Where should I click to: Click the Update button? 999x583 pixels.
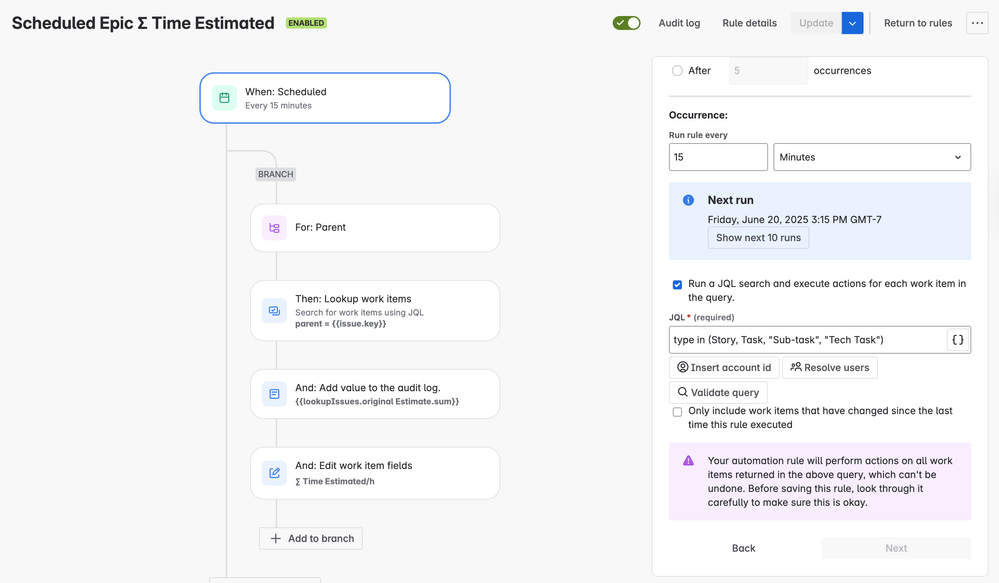click(816, 23)
